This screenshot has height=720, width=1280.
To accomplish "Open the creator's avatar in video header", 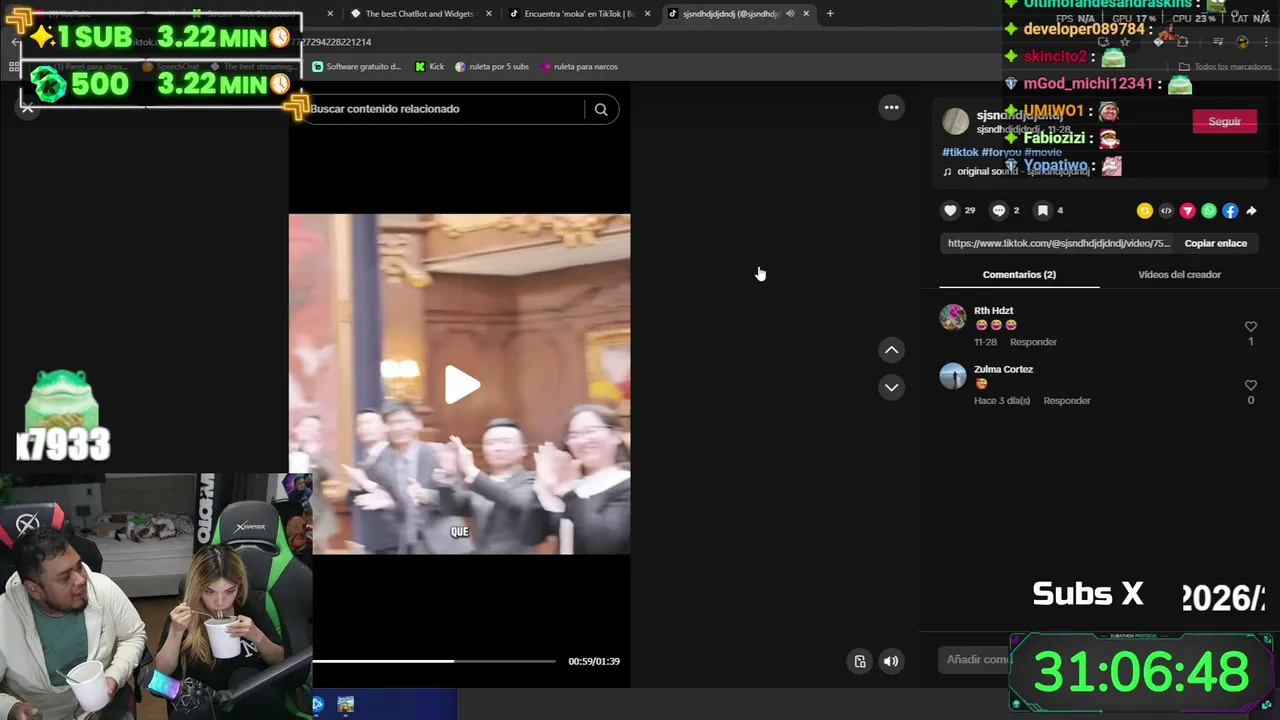I will [x=956, y=121].
